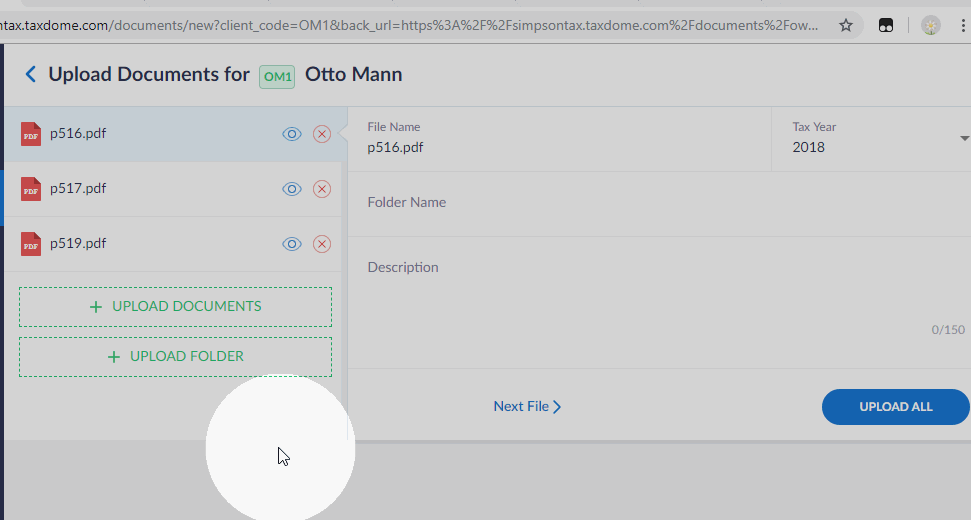Select the p519.pdf PDF file icon
This screenshot has width=971, height=520.
point(30,244)
